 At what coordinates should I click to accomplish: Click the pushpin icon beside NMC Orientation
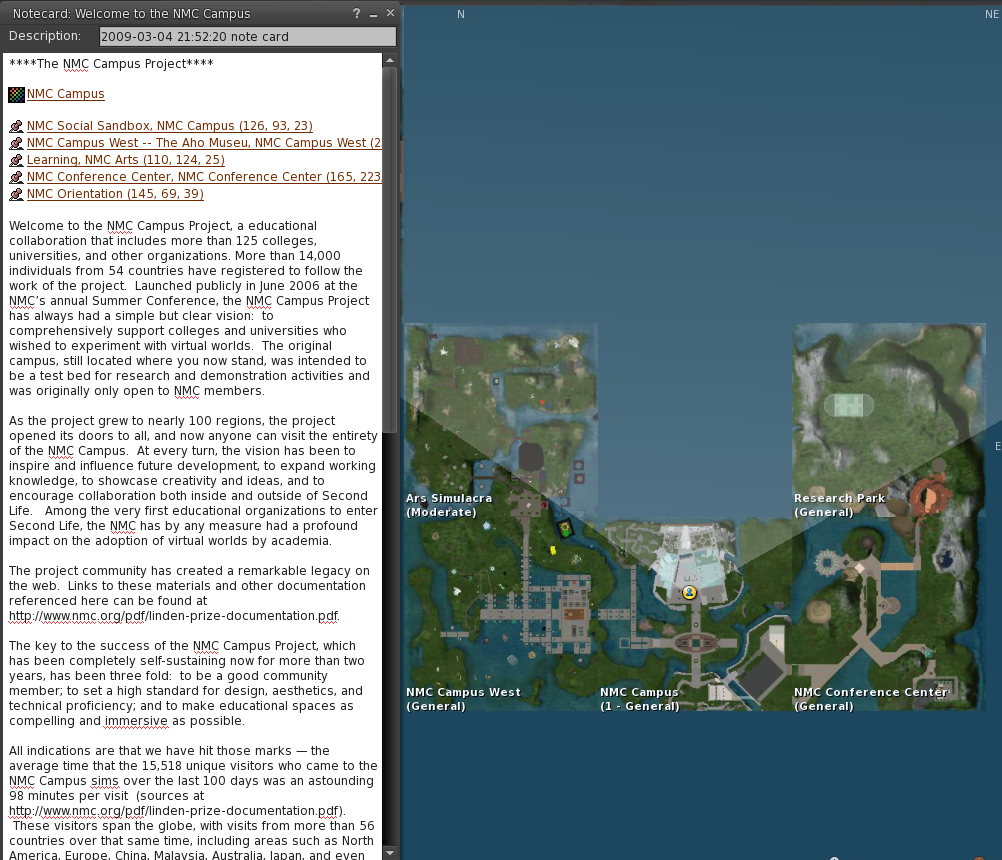15,194
